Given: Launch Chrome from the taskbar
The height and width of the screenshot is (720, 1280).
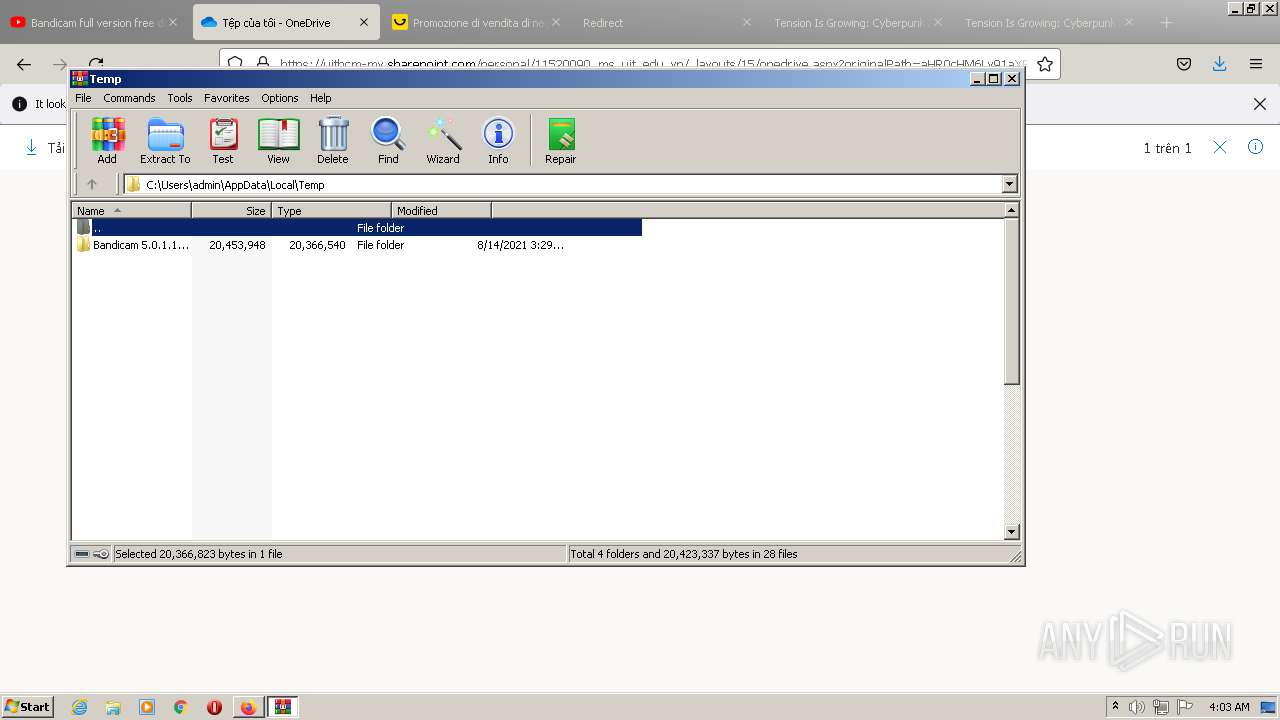Looking at the screenshot, I should (181, 707).
